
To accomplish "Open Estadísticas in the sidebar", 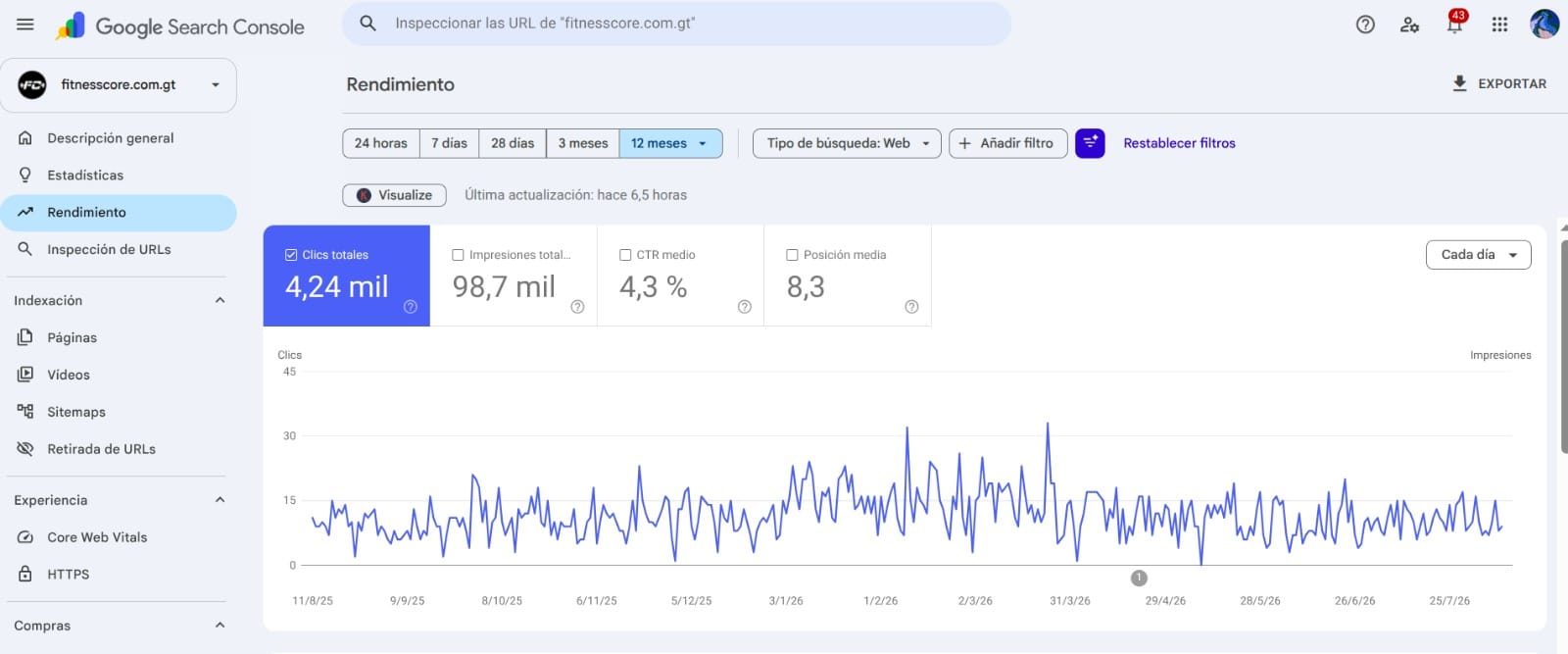I will pyautogui.click(x=119, y=176).
